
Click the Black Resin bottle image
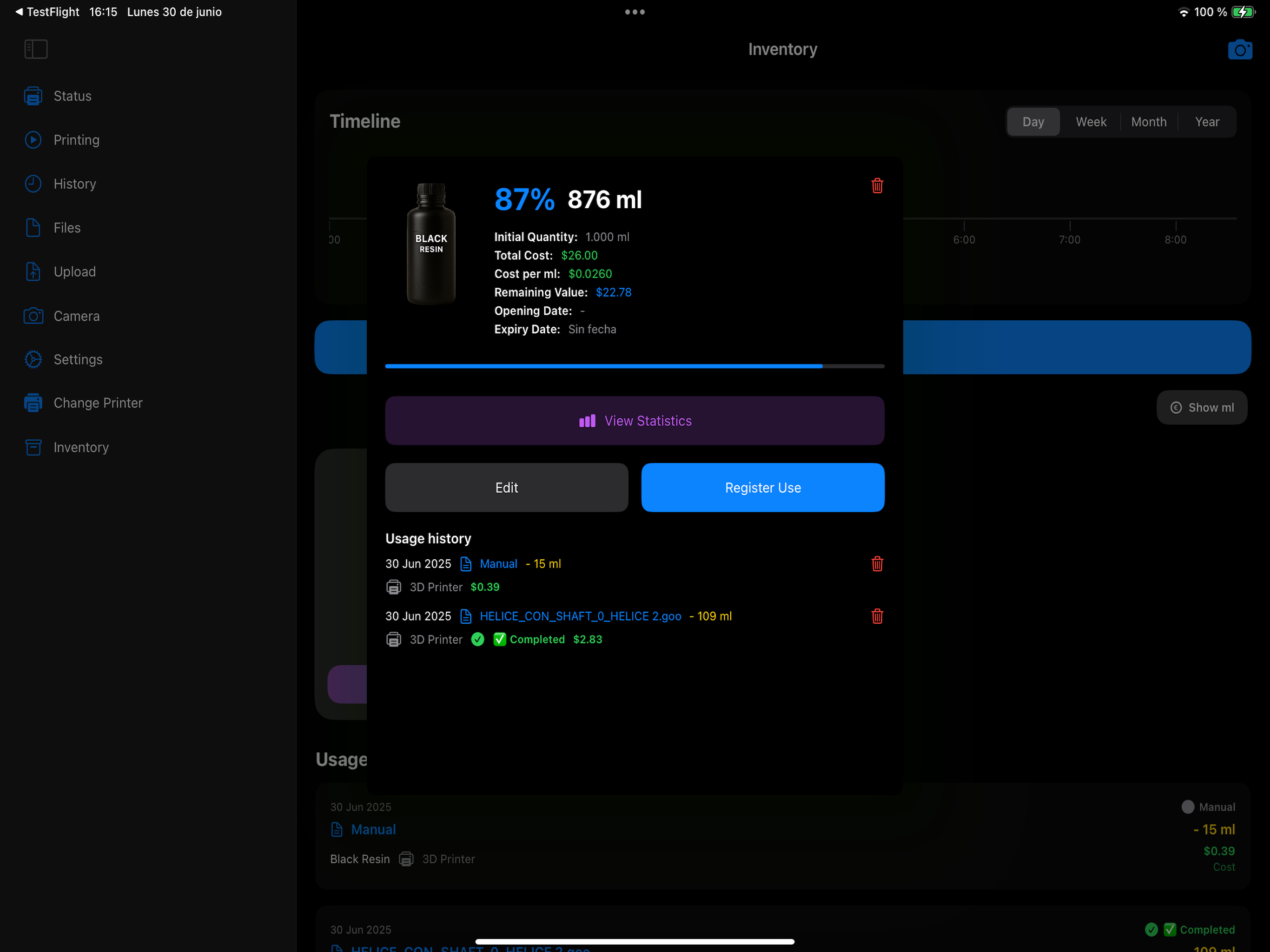[x=431, y=244]
